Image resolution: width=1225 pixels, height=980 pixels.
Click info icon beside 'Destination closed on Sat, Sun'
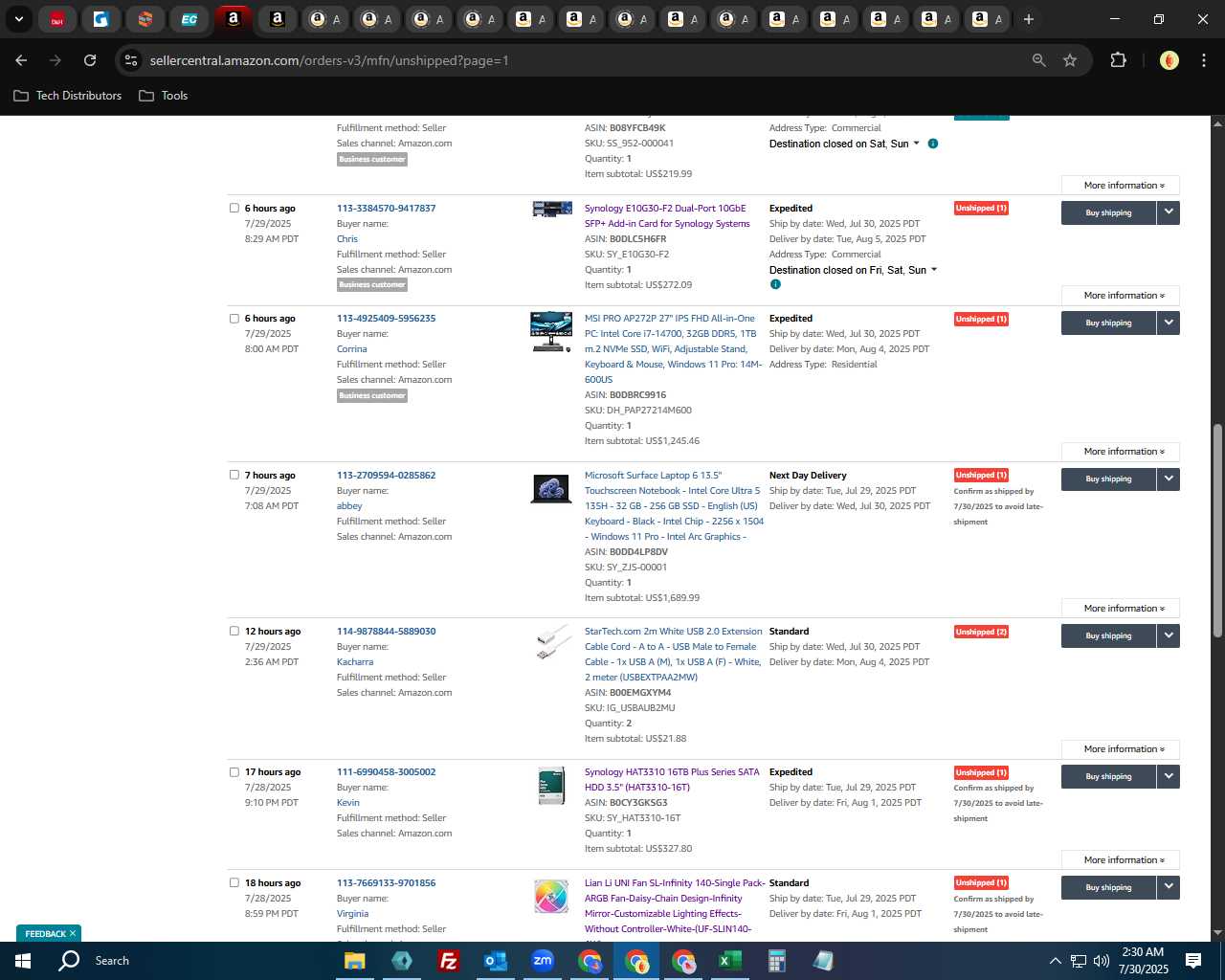933,144
